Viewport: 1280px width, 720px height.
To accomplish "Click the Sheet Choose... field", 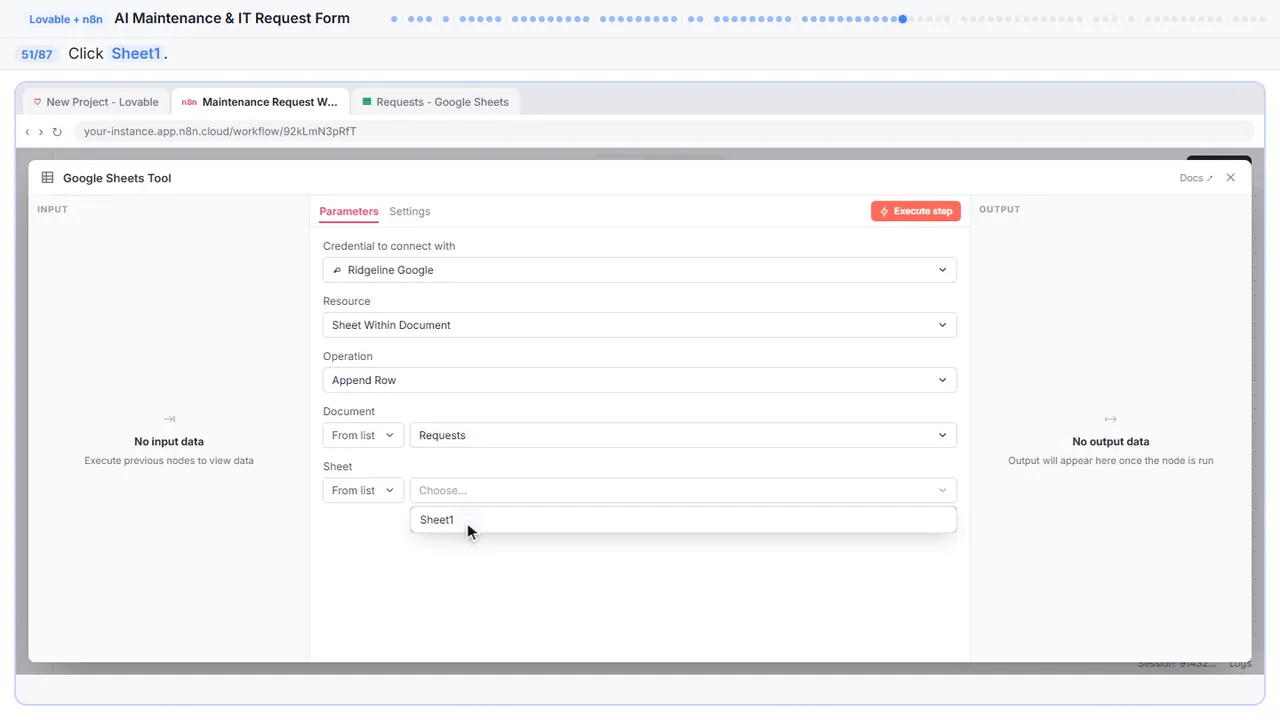I will tap(683, 490).
